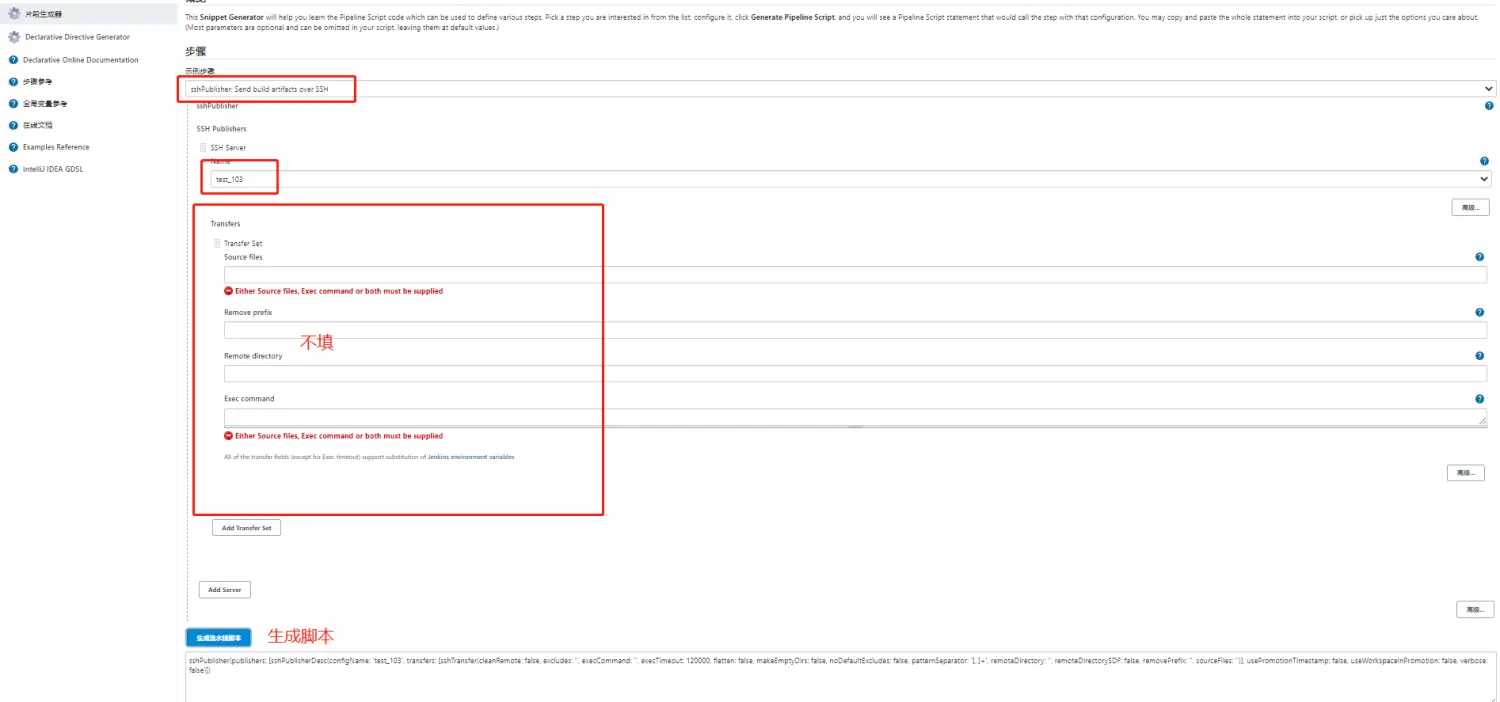Expand 高级 options below the server Name field

(x=1470, y=208)
